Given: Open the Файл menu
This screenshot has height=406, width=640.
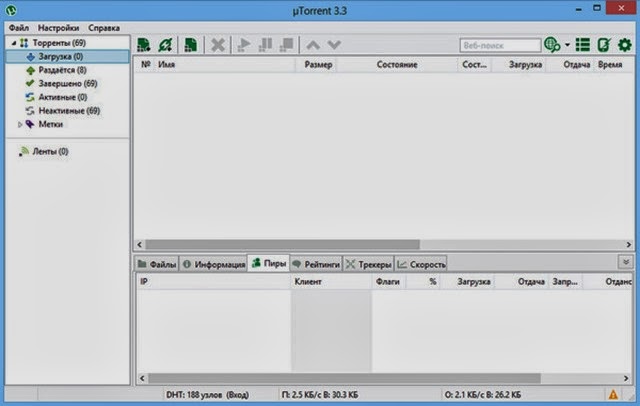Looking at the screenshot, I should point(19,28).
